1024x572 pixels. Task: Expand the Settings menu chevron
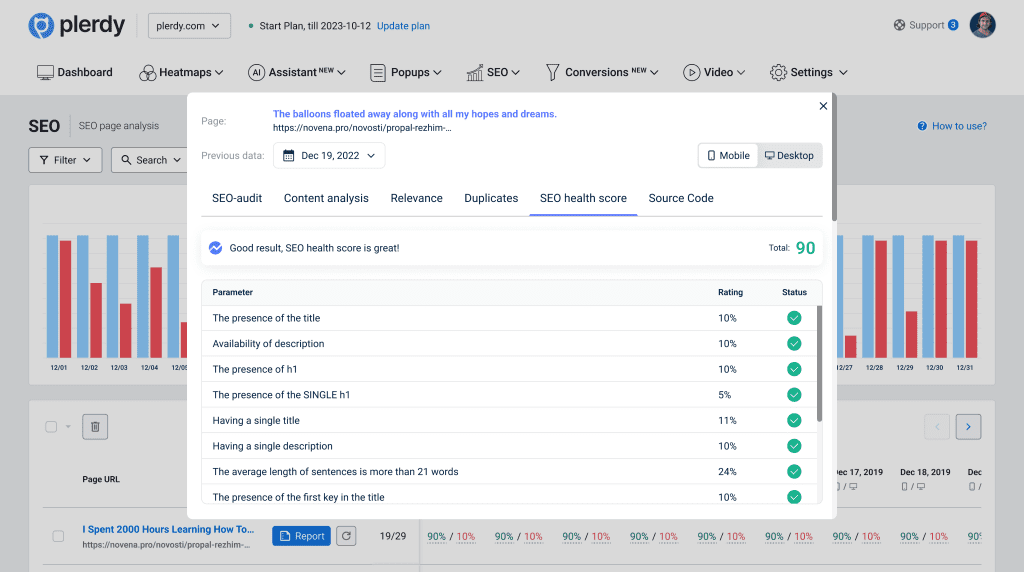pos(843,72)
